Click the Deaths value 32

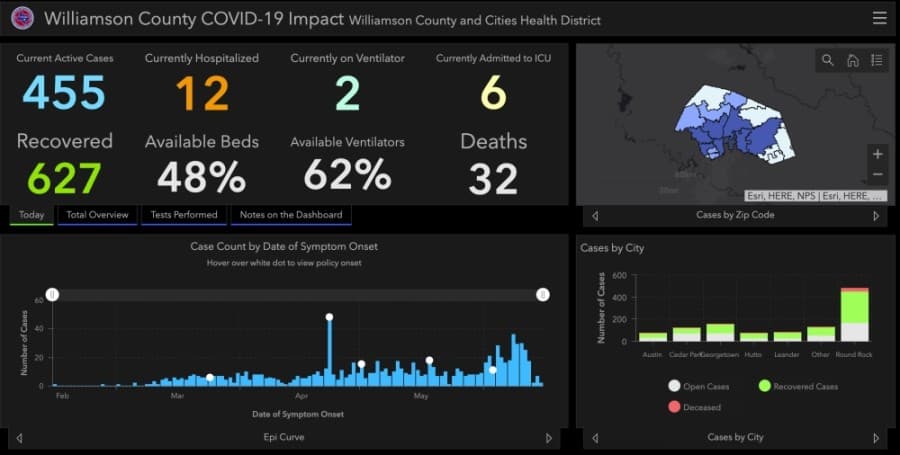pos(494,179)
